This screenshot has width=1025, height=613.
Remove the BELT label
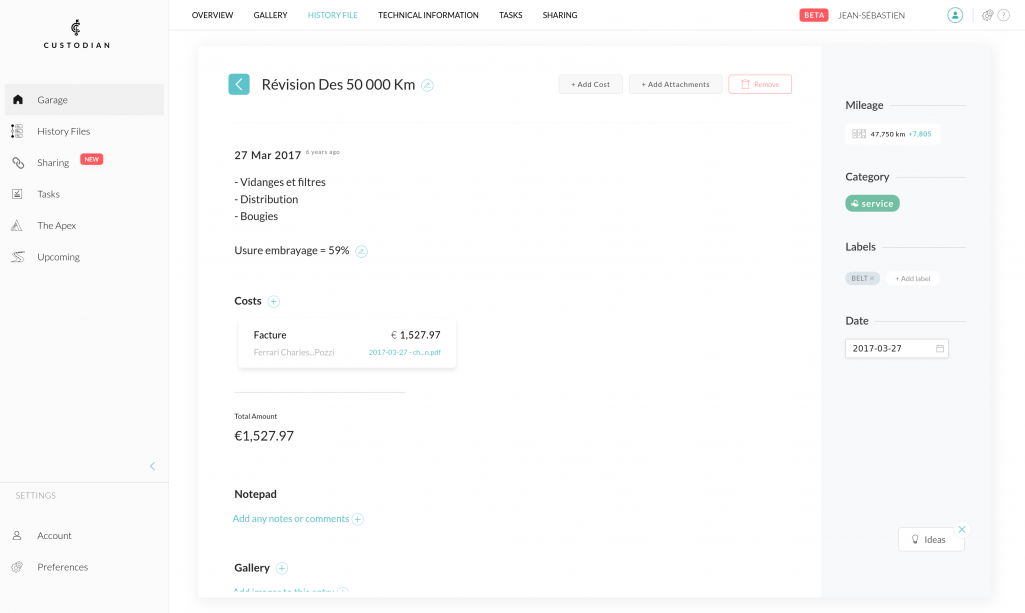click(x=872, y=278)
